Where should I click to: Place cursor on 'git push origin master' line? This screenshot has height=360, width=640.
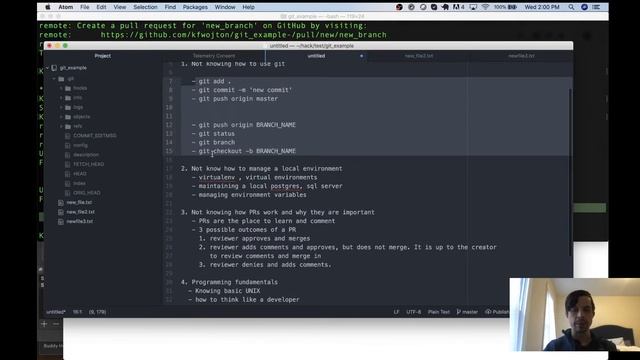[238, 99]
